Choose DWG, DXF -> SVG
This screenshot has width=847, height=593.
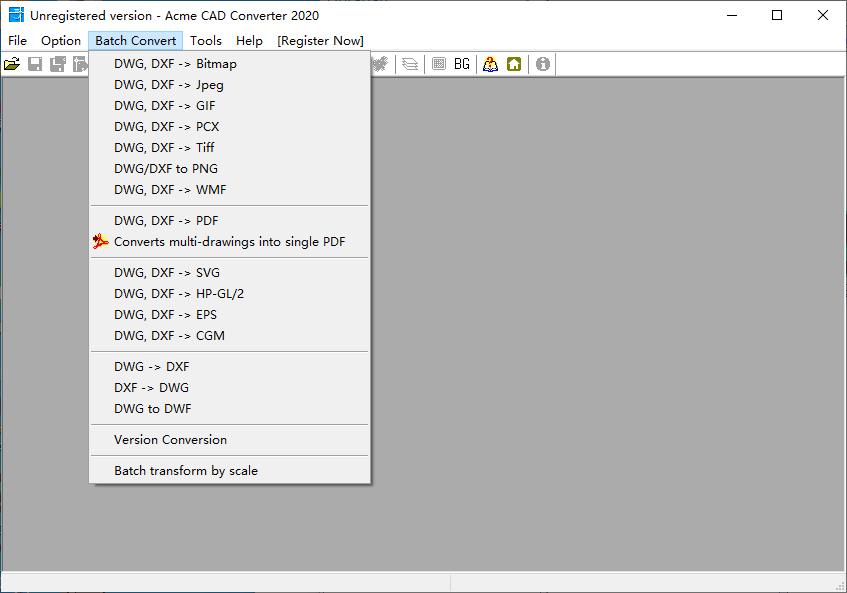[x=230, y=273]
